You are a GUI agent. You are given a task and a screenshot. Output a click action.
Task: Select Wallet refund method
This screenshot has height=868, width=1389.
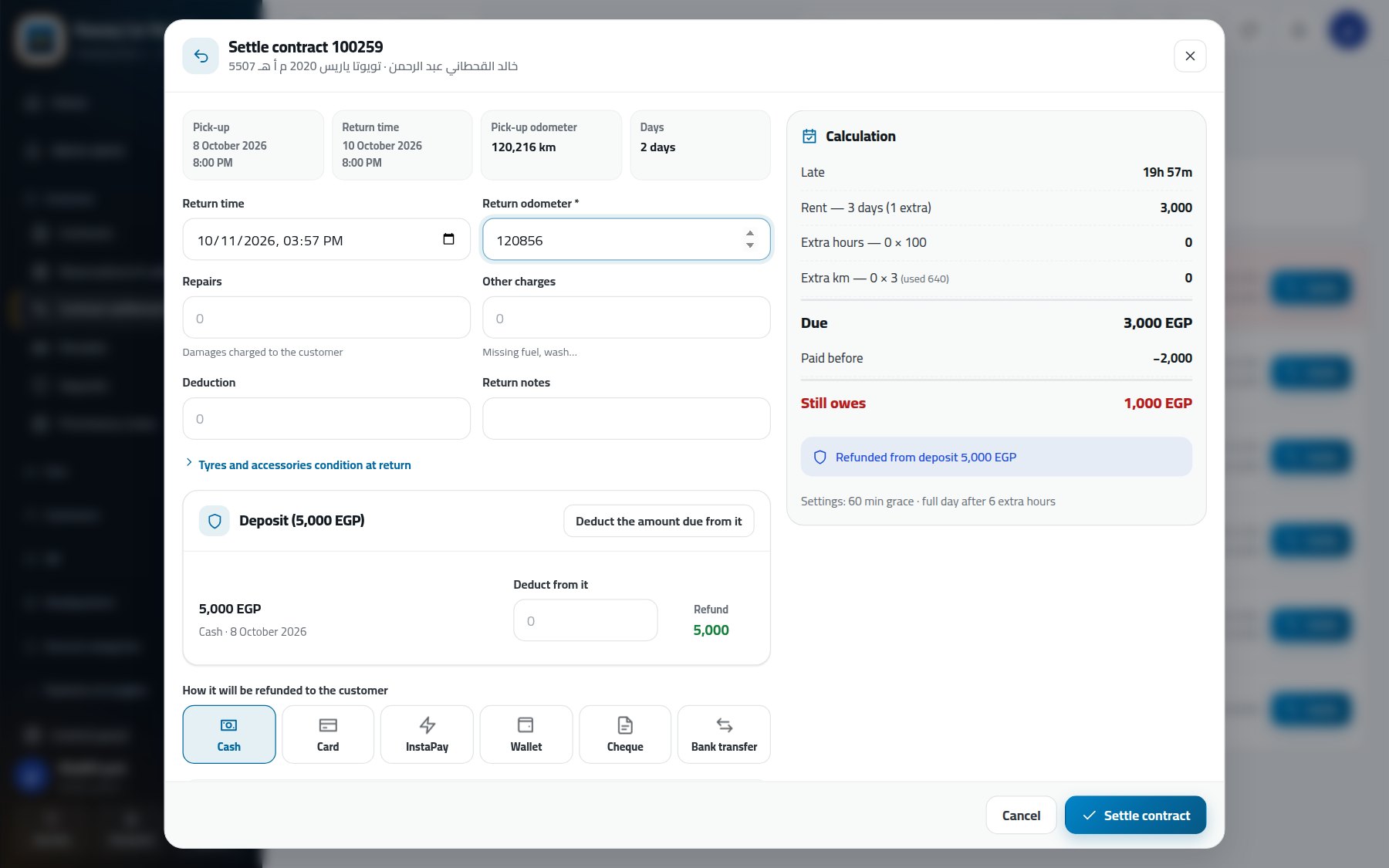(x=526, y=735)
